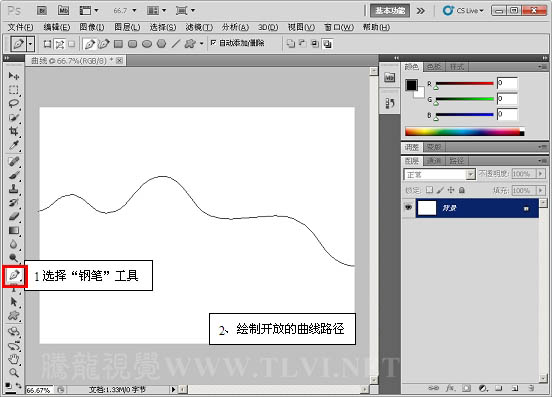Open the Opacity slider arrow
This screenshot has width=552, height=397.
540,174
